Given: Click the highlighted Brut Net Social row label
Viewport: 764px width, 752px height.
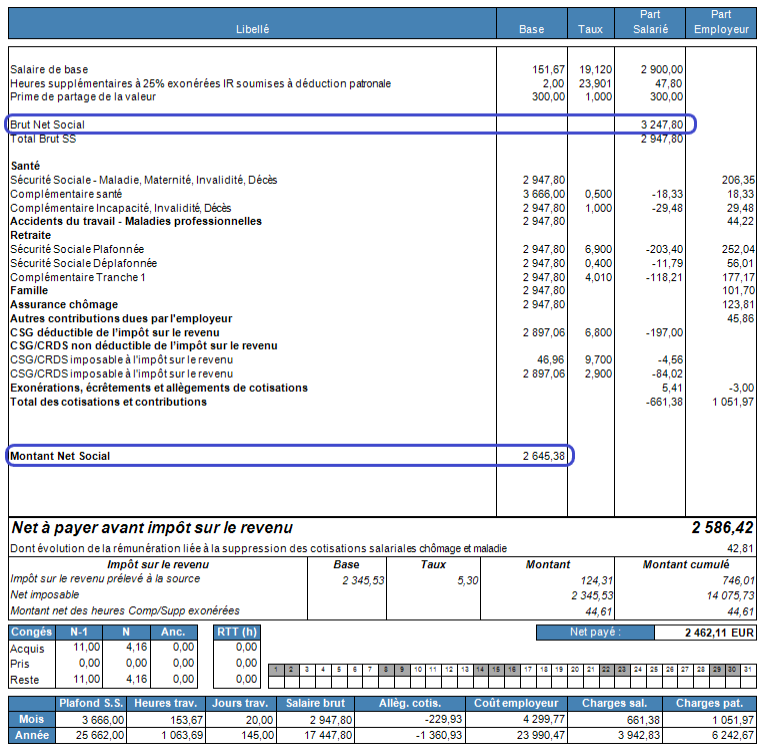Looking at the screenshot, I should point(48,125).
